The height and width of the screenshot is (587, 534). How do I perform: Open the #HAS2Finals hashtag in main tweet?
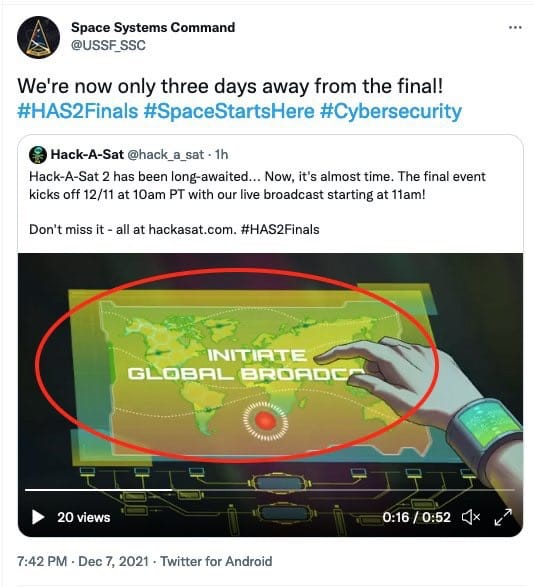78,111
